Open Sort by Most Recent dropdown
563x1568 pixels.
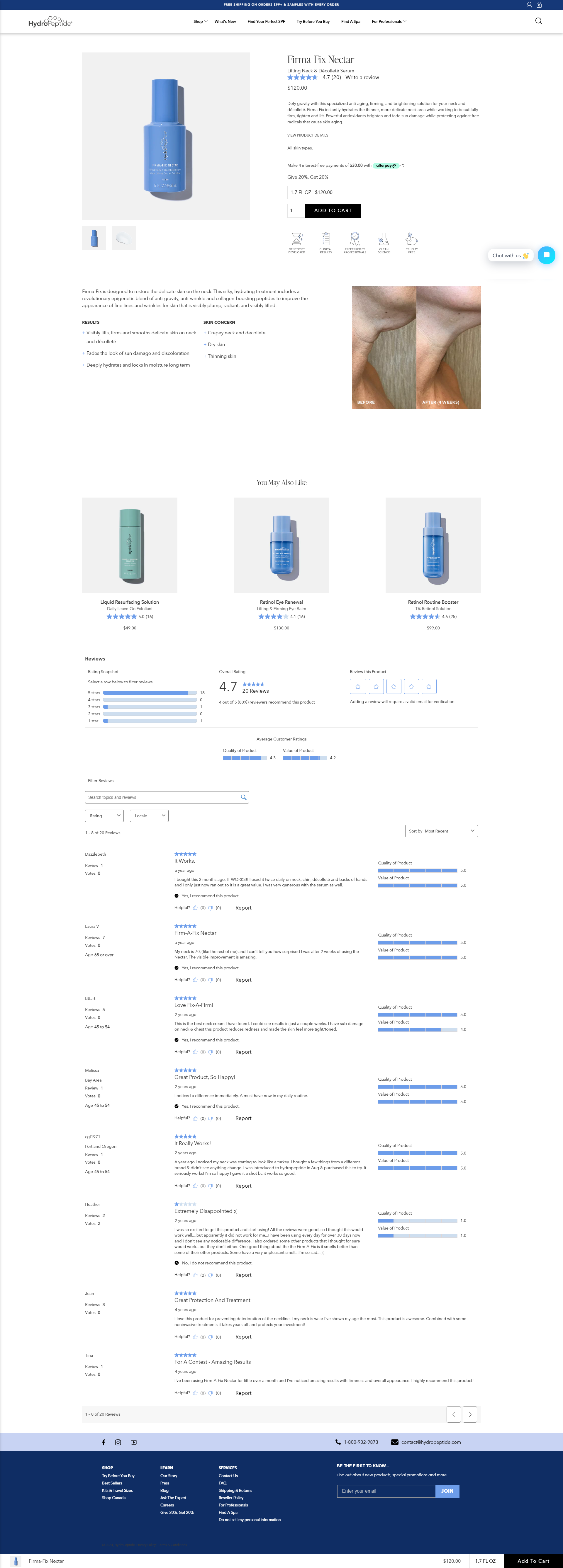coord(442,831)
